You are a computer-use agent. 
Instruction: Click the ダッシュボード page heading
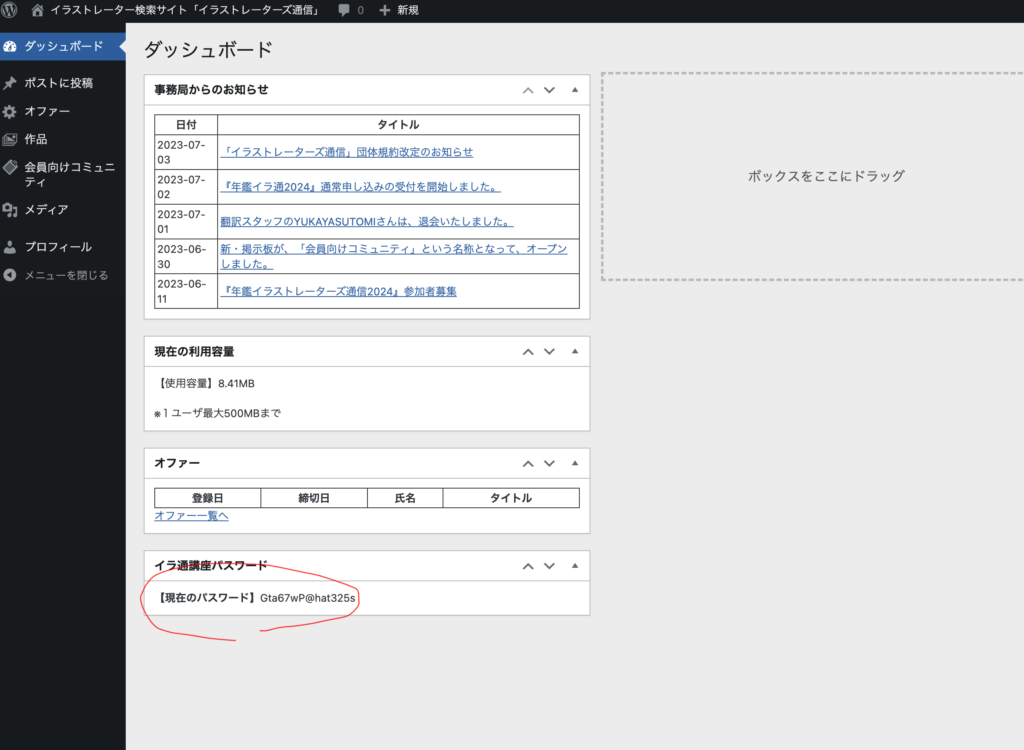208,50
